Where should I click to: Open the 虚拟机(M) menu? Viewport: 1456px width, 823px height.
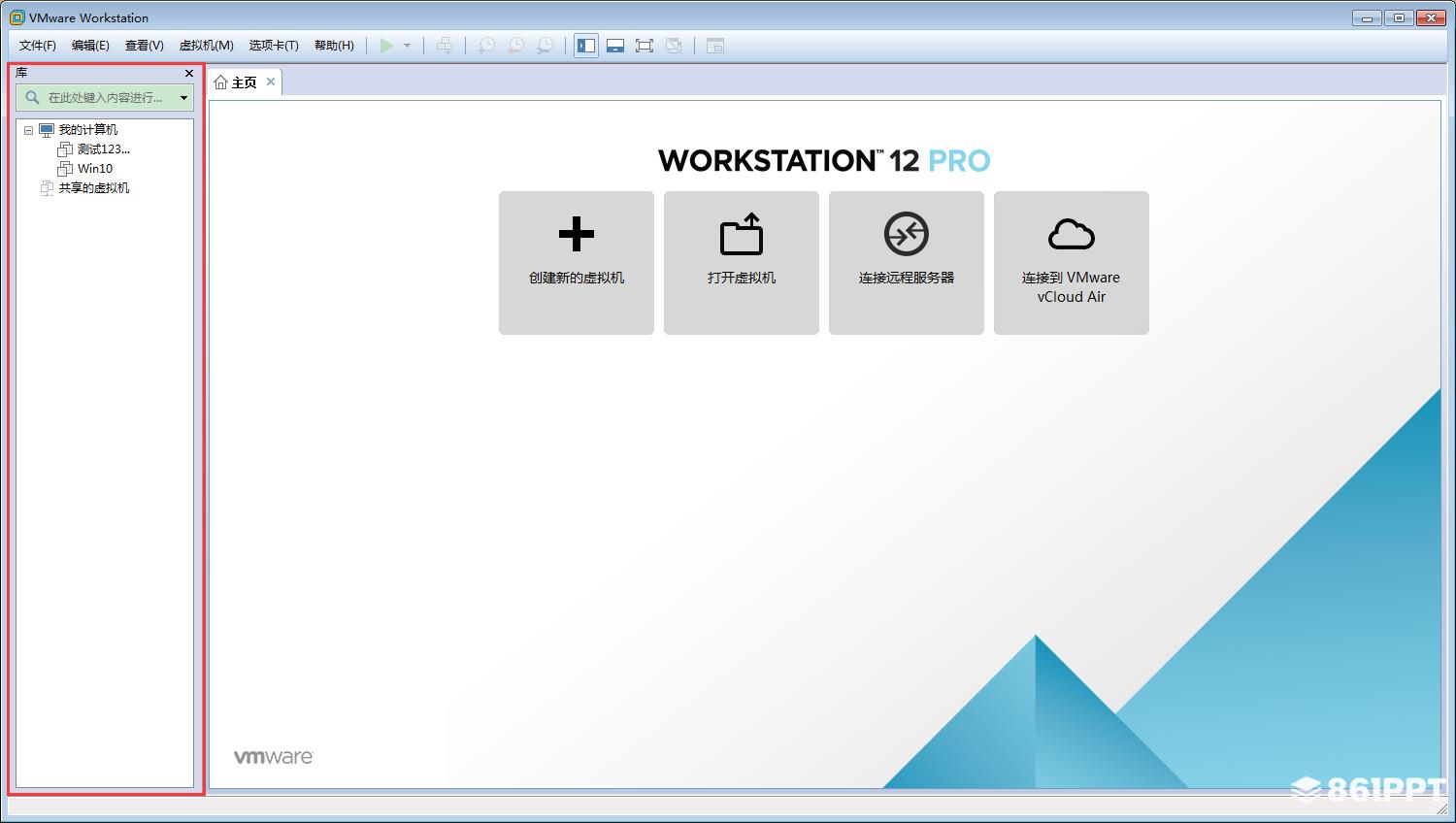tap(207, 46)
